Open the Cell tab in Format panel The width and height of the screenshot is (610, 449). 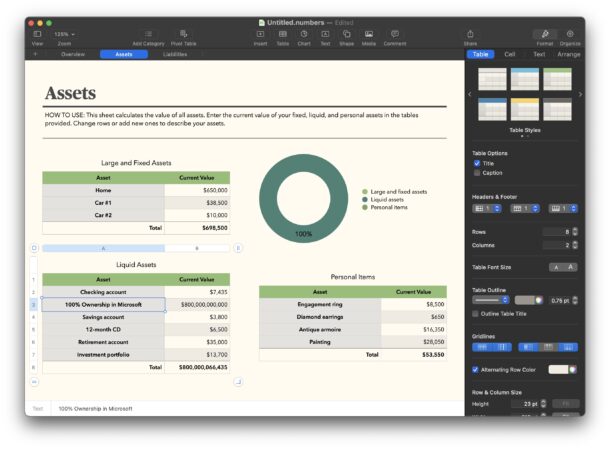tap(509, 54)
